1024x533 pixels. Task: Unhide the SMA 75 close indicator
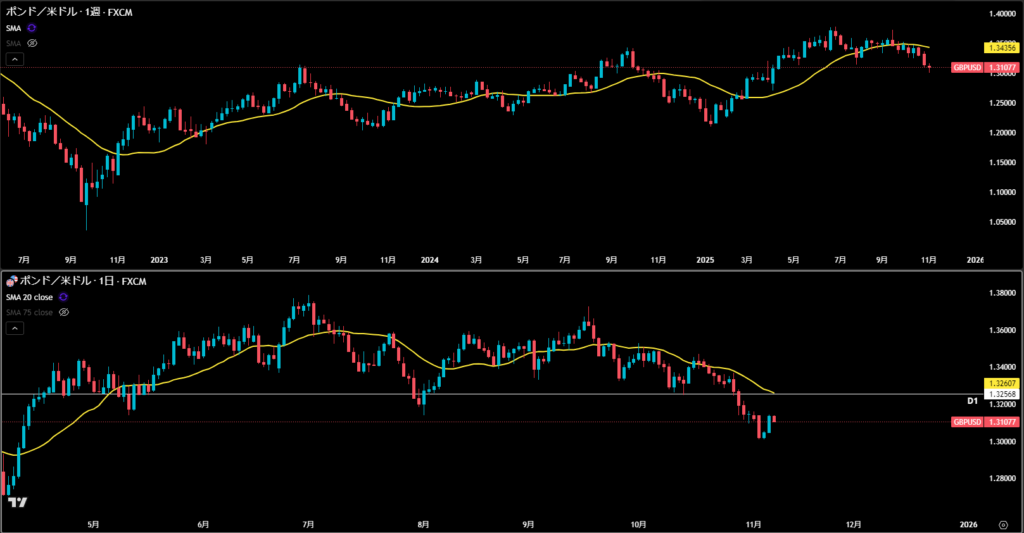(x=62, y=312)
